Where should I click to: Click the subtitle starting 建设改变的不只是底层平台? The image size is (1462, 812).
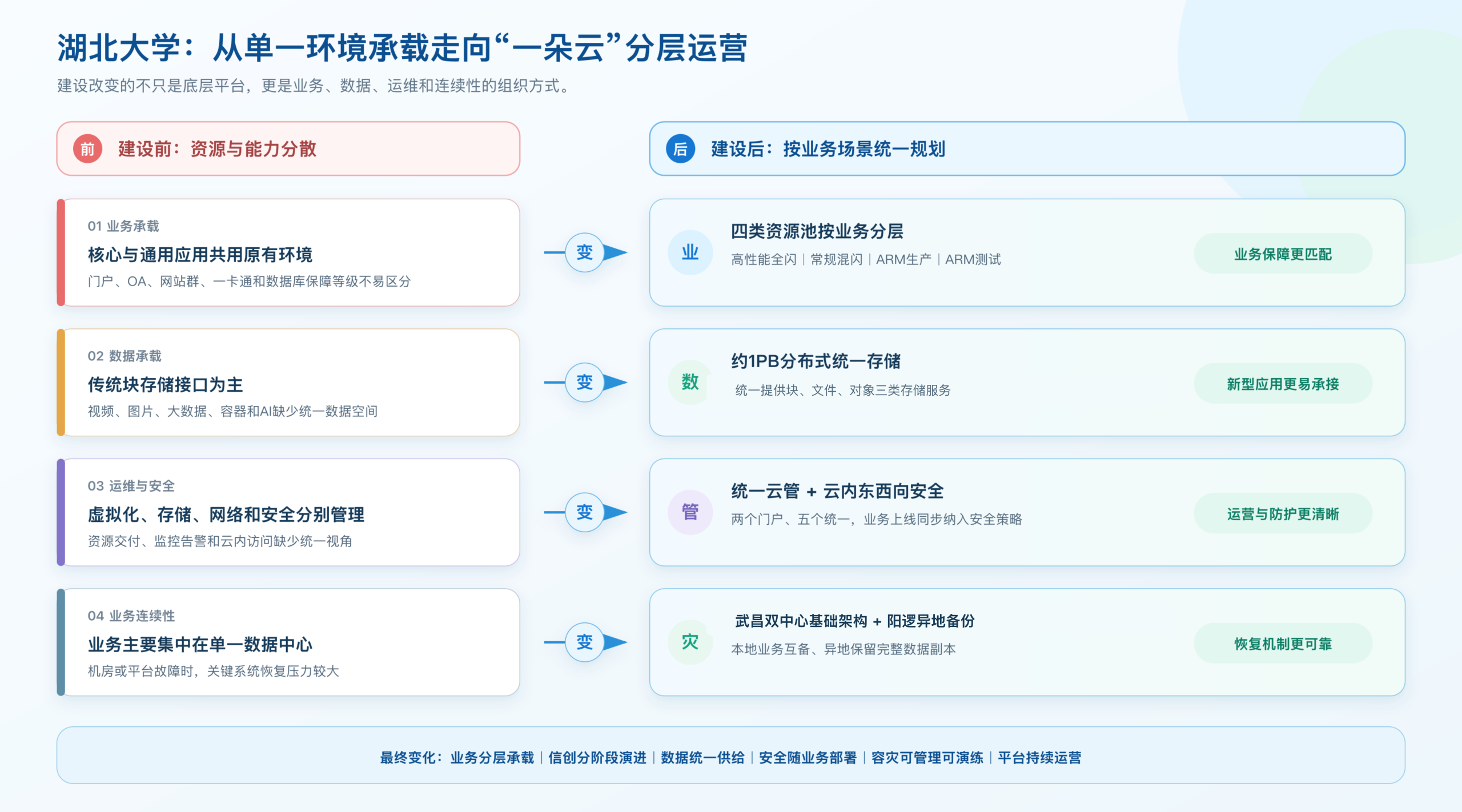[x=313, y=86]
